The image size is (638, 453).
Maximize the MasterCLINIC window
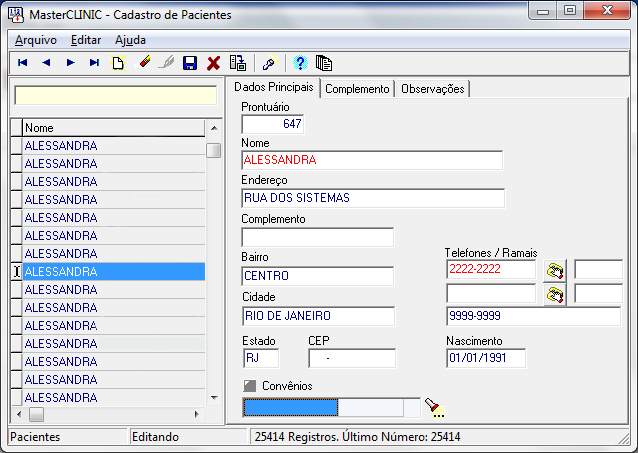[x=570, y=11]
